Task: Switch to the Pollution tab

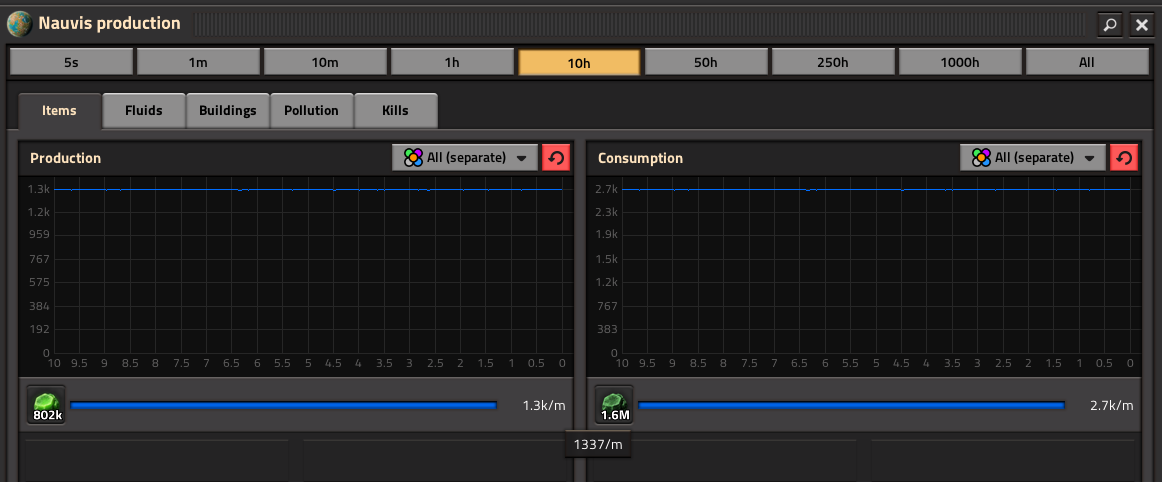Action: [x=311, y=110]
